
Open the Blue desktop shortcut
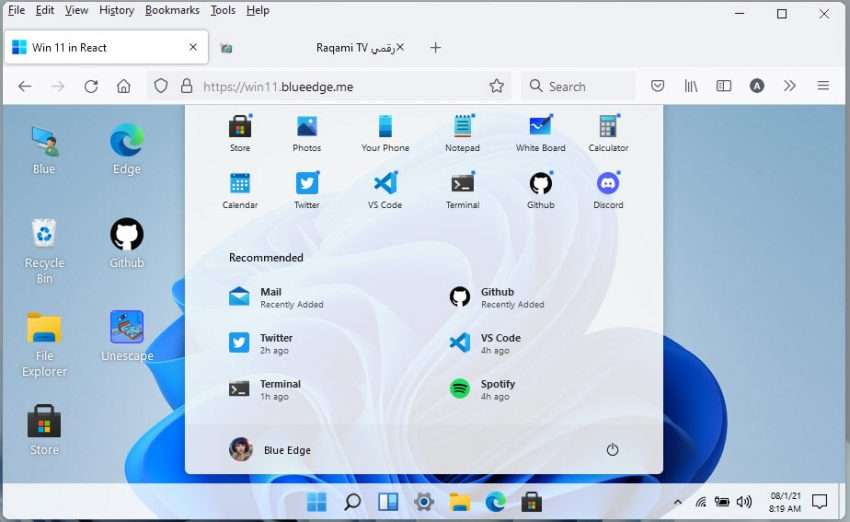pyautogui.click(x=44, y=150)
